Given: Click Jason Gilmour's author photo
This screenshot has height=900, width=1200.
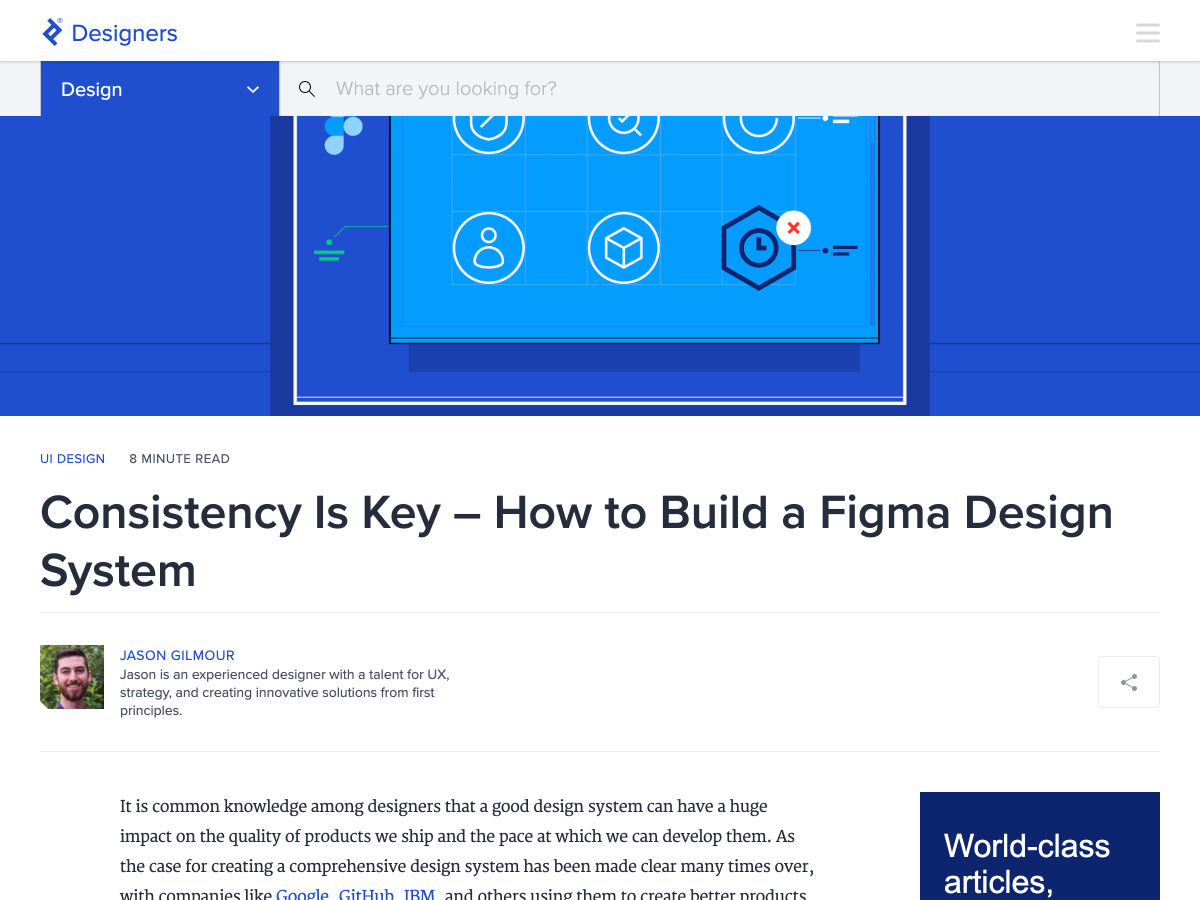Looking at the screenshot, I should (x=72, y=677).
